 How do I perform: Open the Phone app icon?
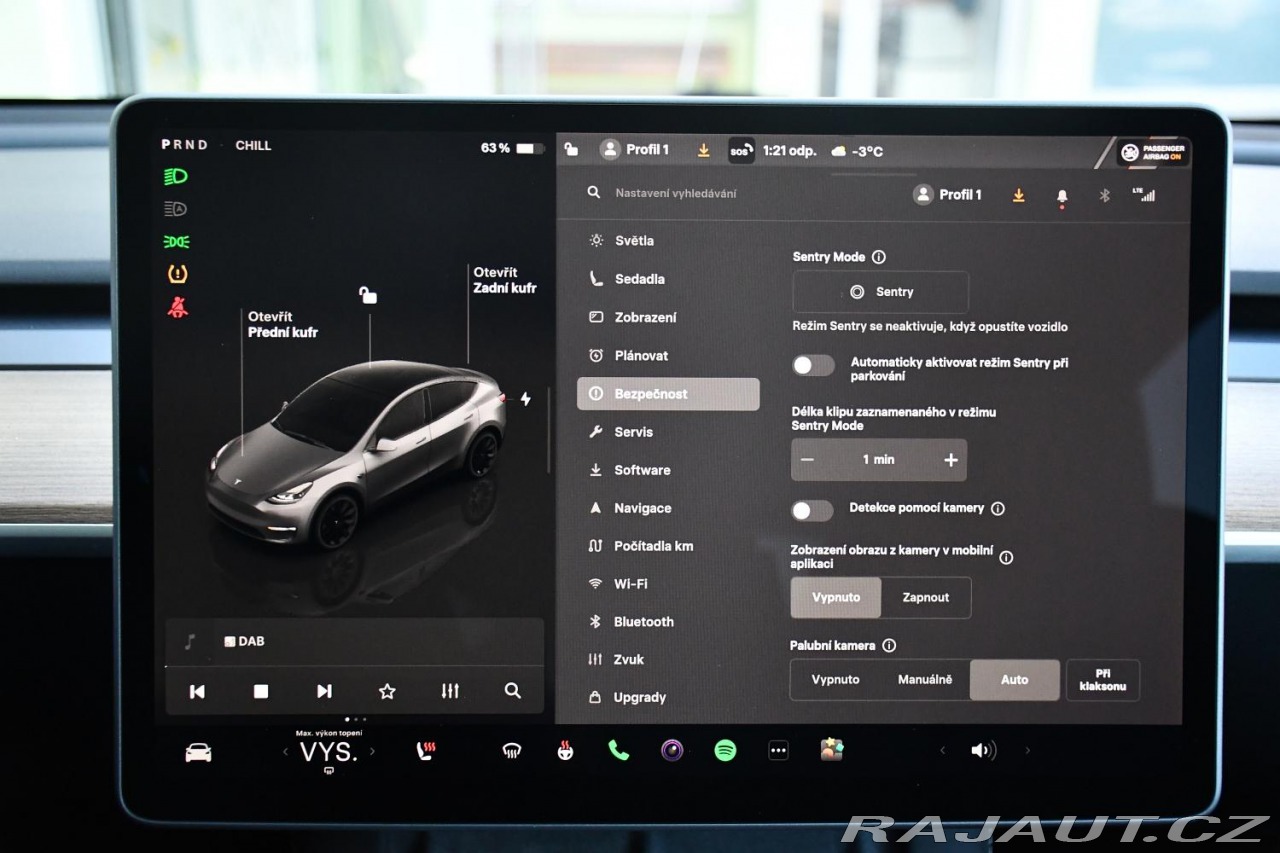[x=618, y=750]
